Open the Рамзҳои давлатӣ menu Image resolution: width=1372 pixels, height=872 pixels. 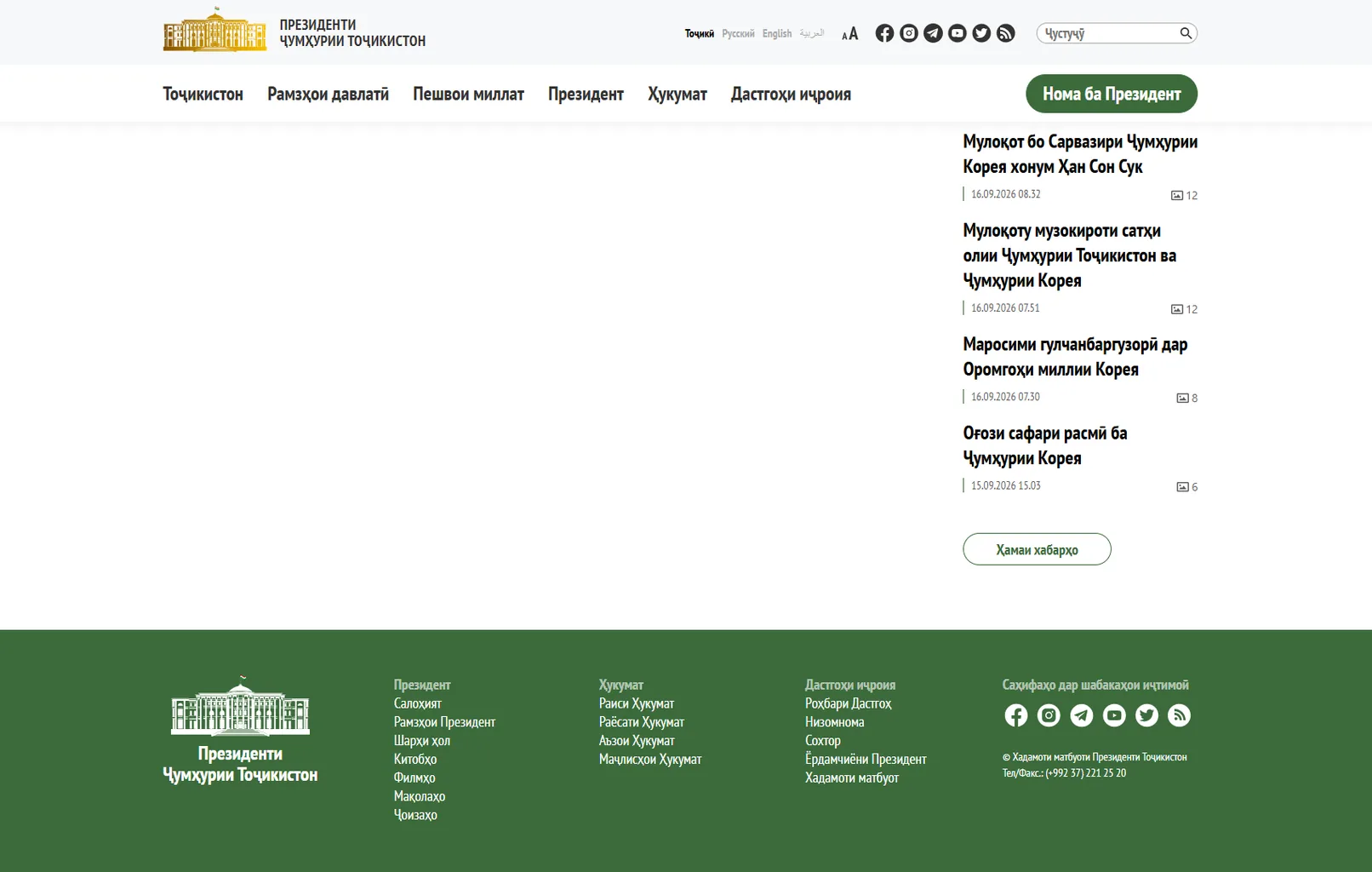tap(328, 94)
